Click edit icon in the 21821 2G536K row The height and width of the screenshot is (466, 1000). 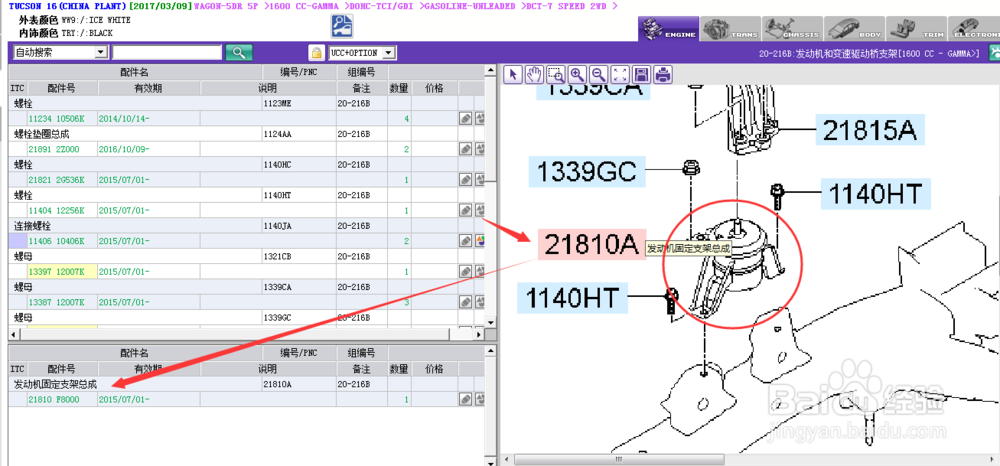[x=466, y=180]
